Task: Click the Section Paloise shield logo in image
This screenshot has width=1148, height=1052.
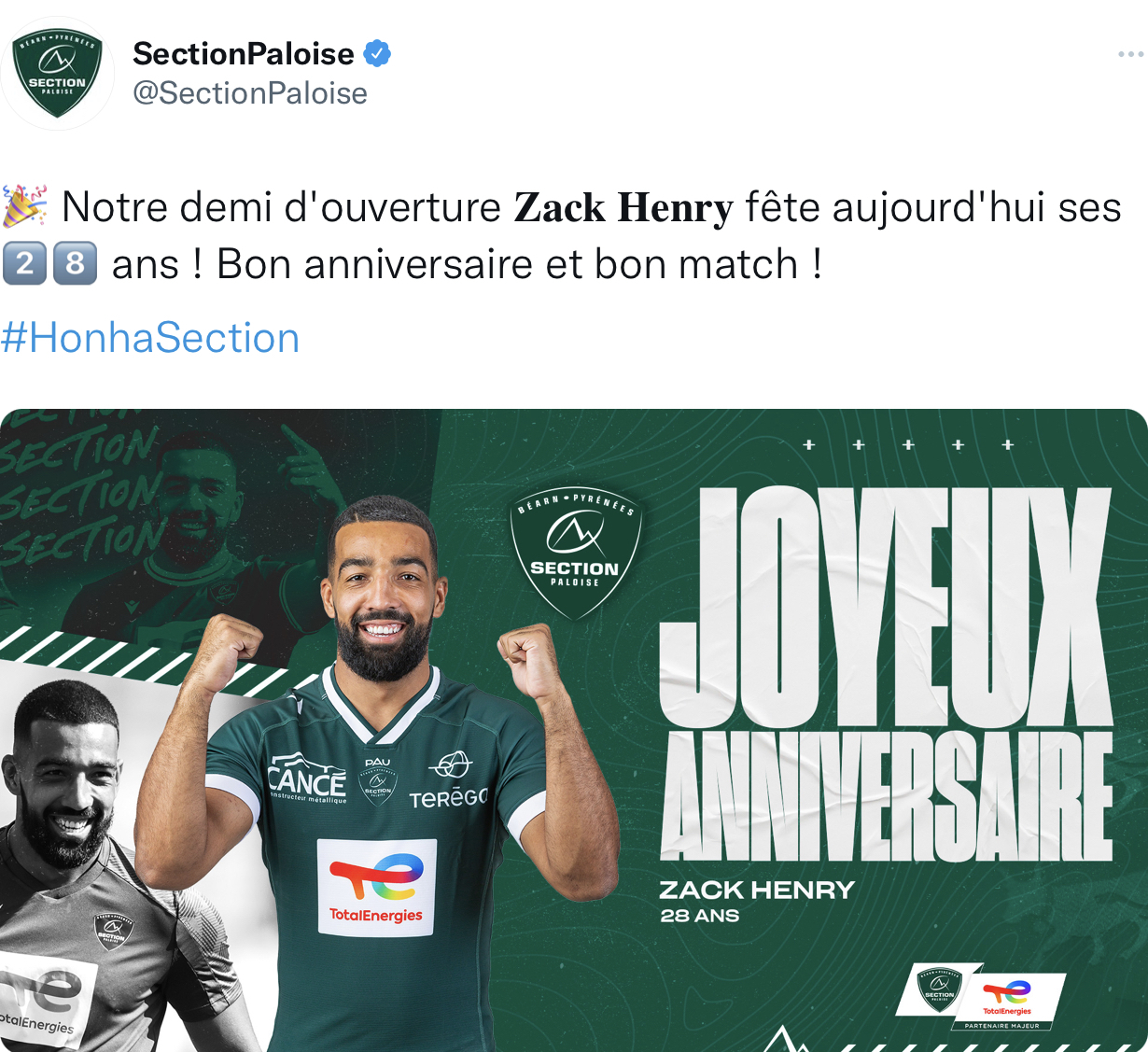Action: point(575,551)
